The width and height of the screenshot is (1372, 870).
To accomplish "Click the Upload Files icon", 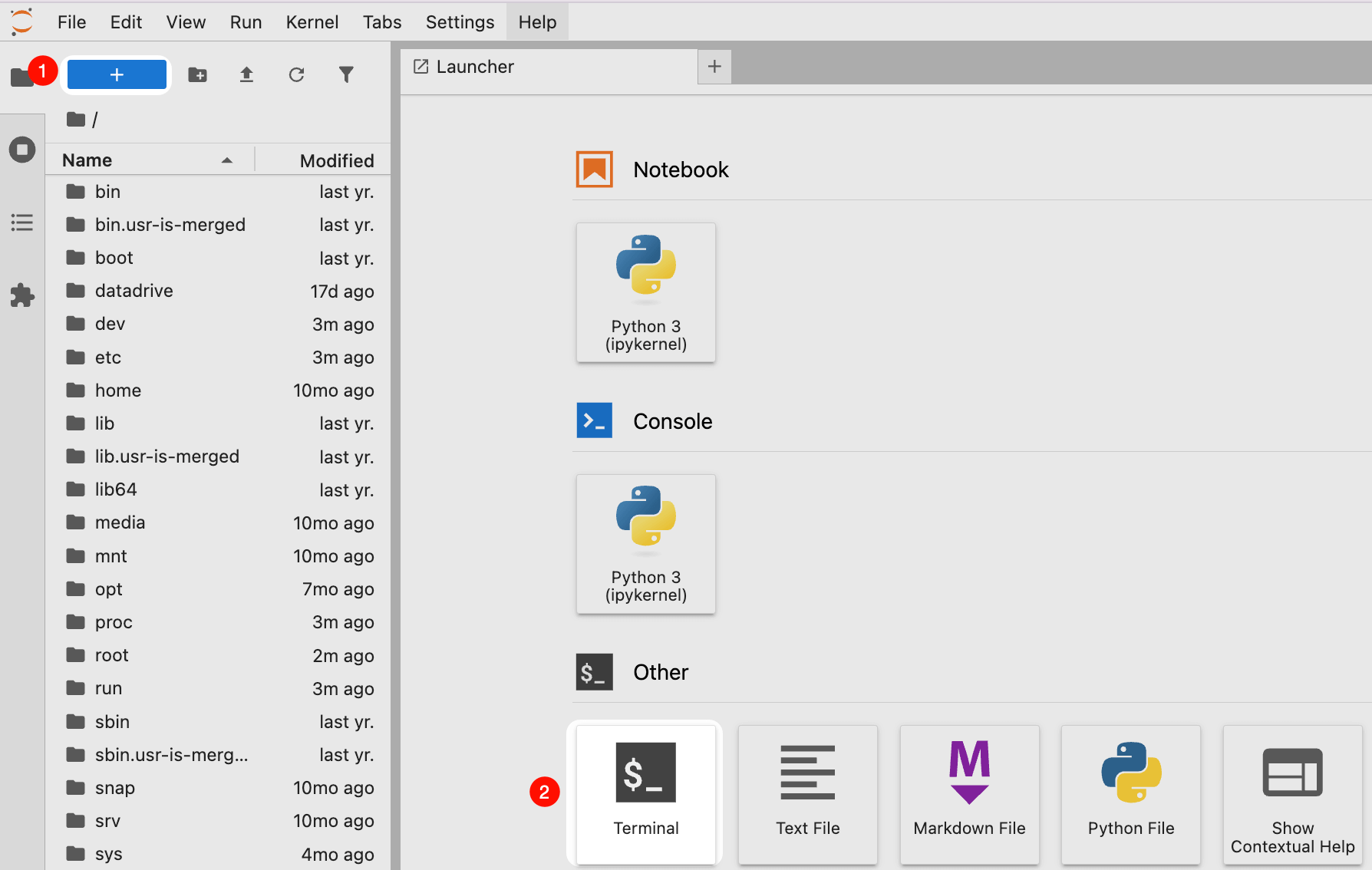I will coord(246,74).
